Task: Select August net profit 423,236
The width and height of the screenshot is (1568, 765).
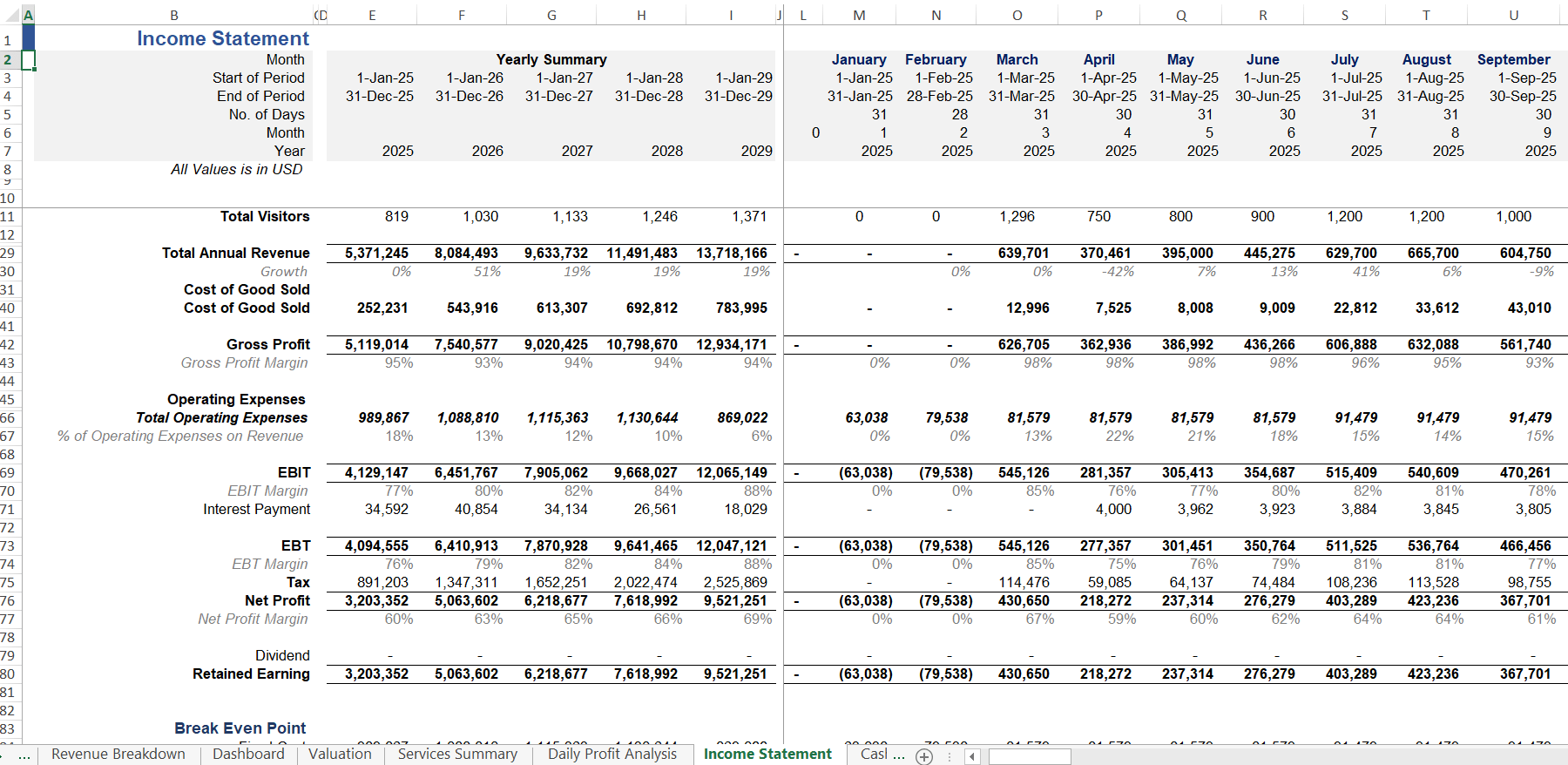Action: pyautogui.click(x=1433, y=600)
